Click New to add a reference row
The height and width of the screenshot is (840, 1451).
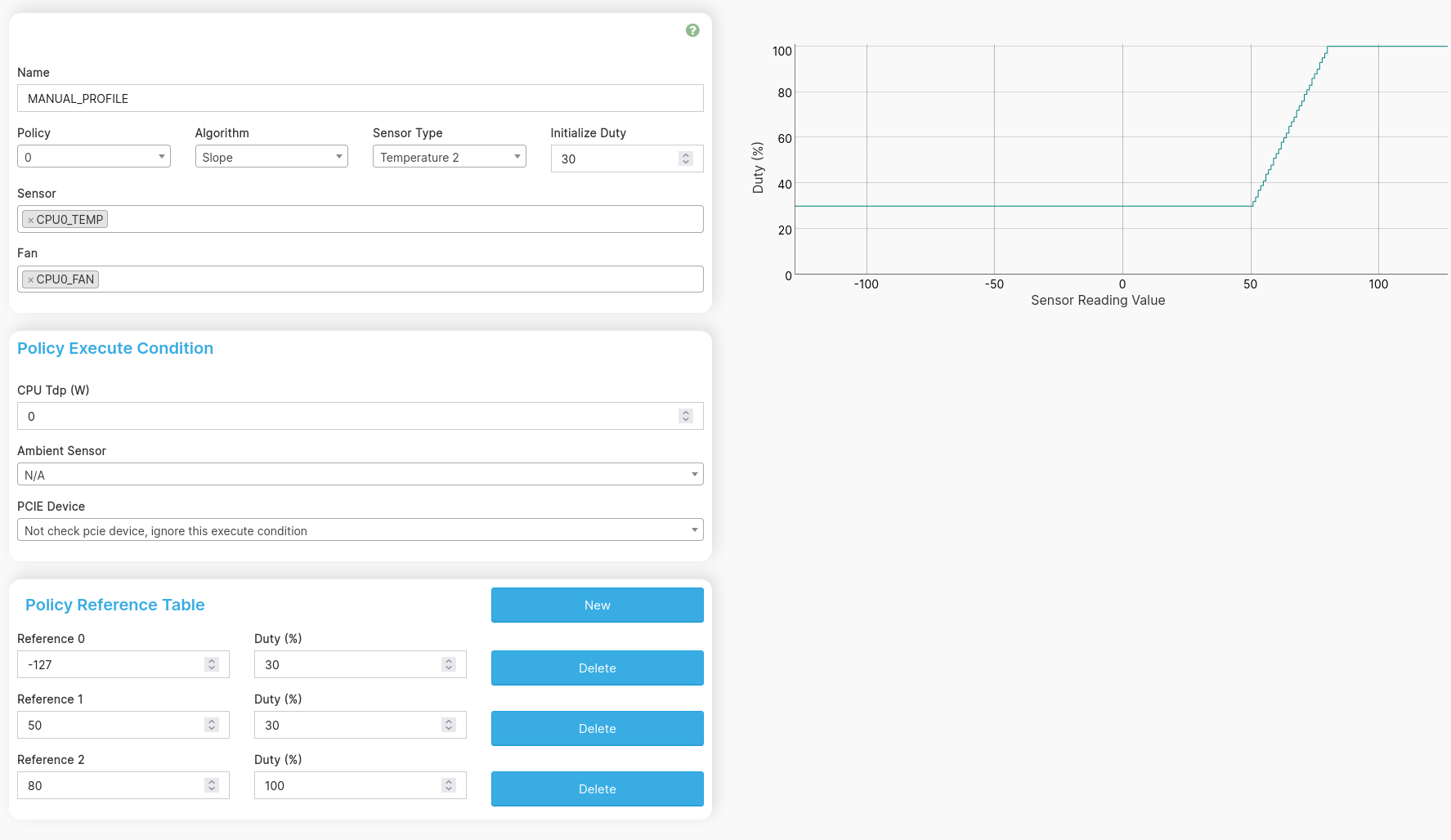pos(597,605)
